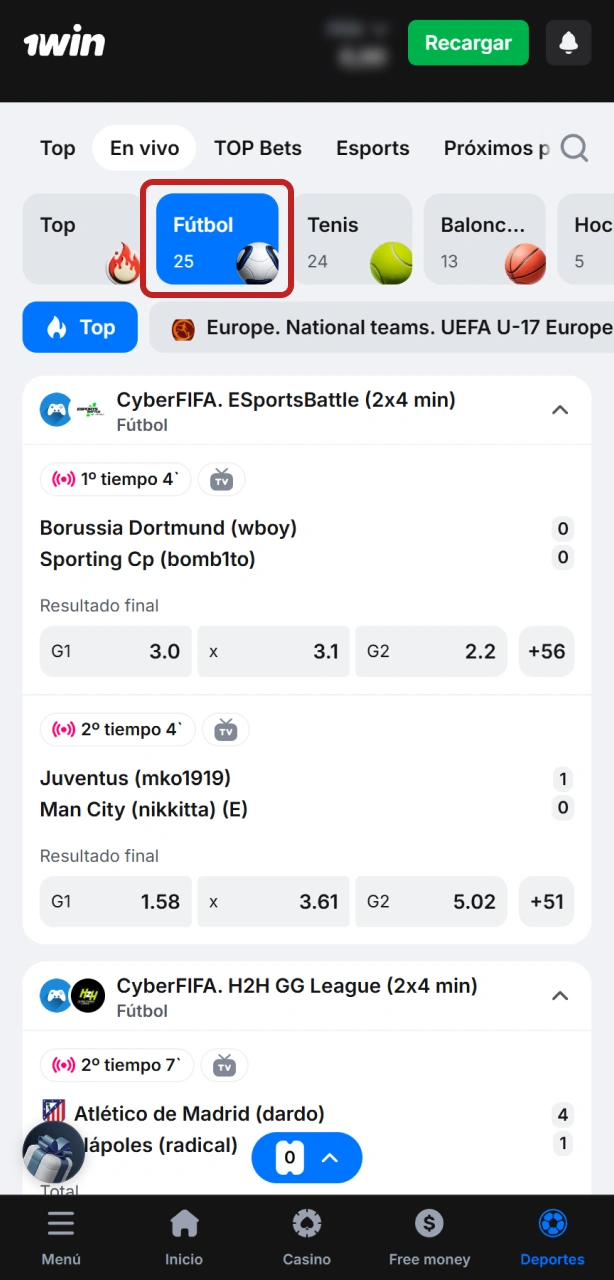
Task: Pick G2 odds 2.2 for Sporting Cp
Action: [431, 652]
